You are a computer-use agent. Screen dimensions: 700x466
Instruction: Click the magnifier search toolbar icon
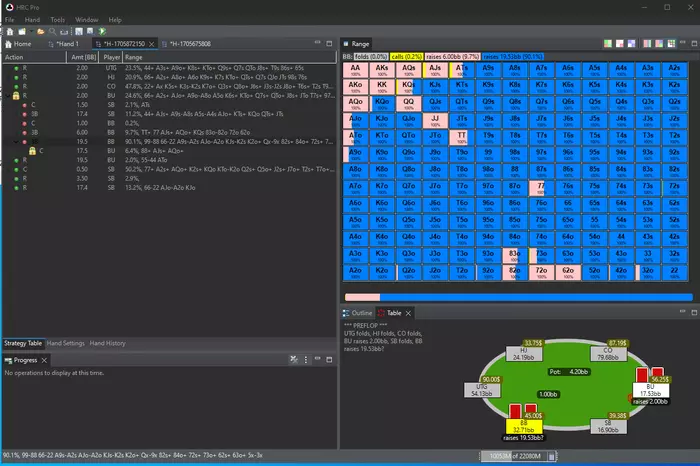pos(53,32)
